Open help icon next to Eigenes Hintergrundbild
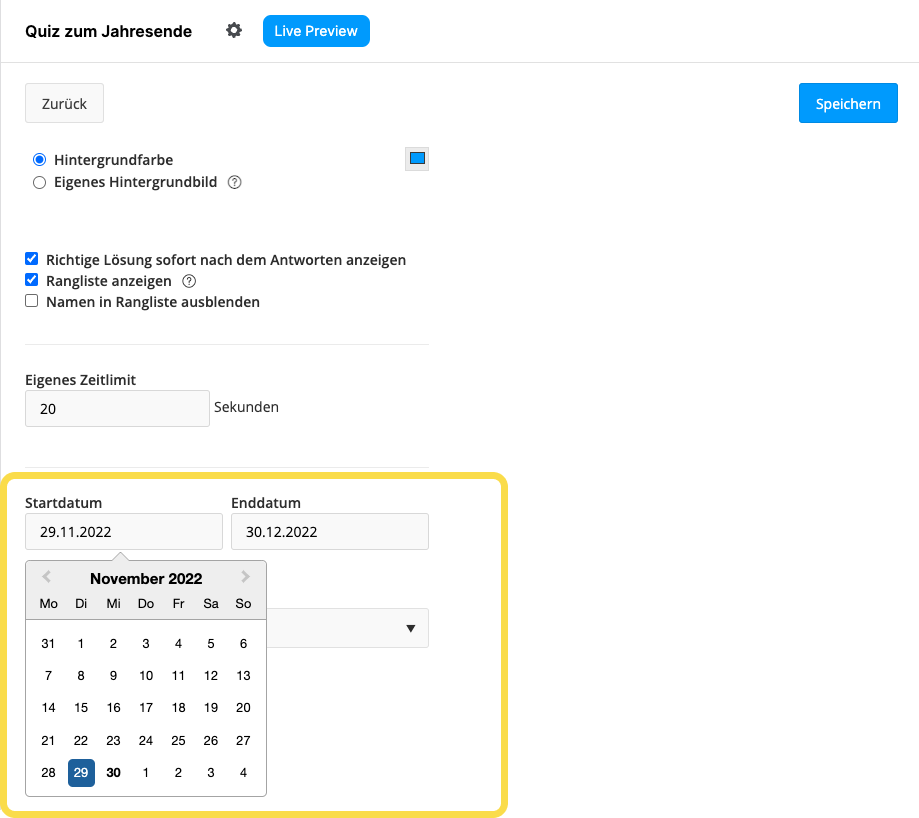Screen dimensions: 919x818 tap(234, 182)
